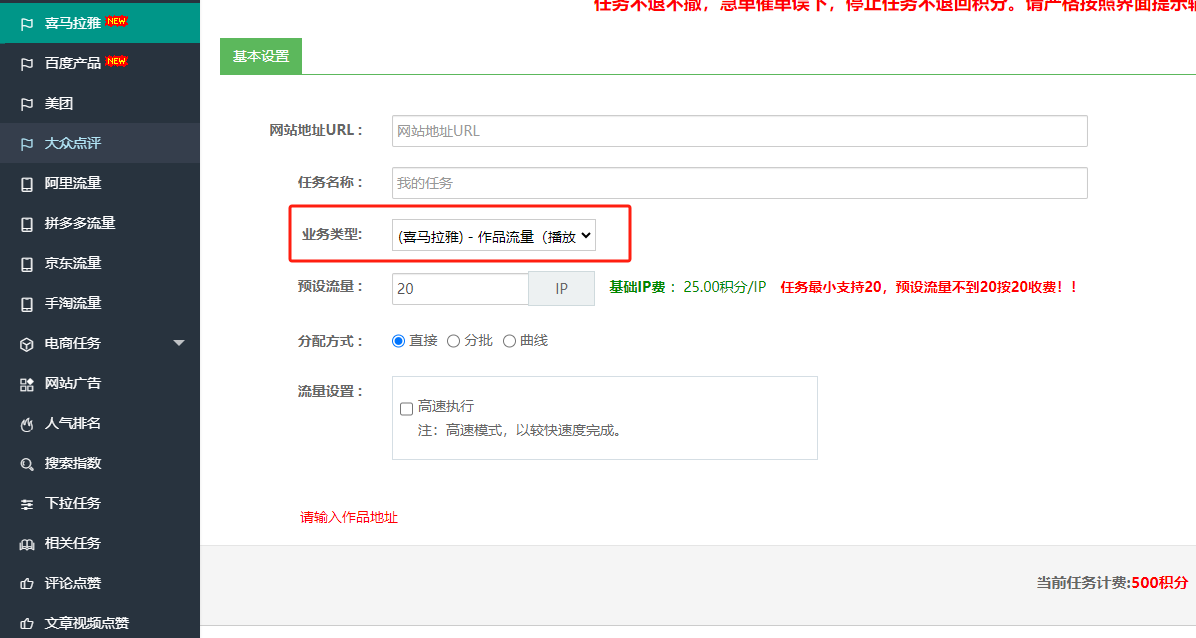Enable the 高速执行 checkbox
This screenshot has height=638, width=1196.
(x=407, y=409)
